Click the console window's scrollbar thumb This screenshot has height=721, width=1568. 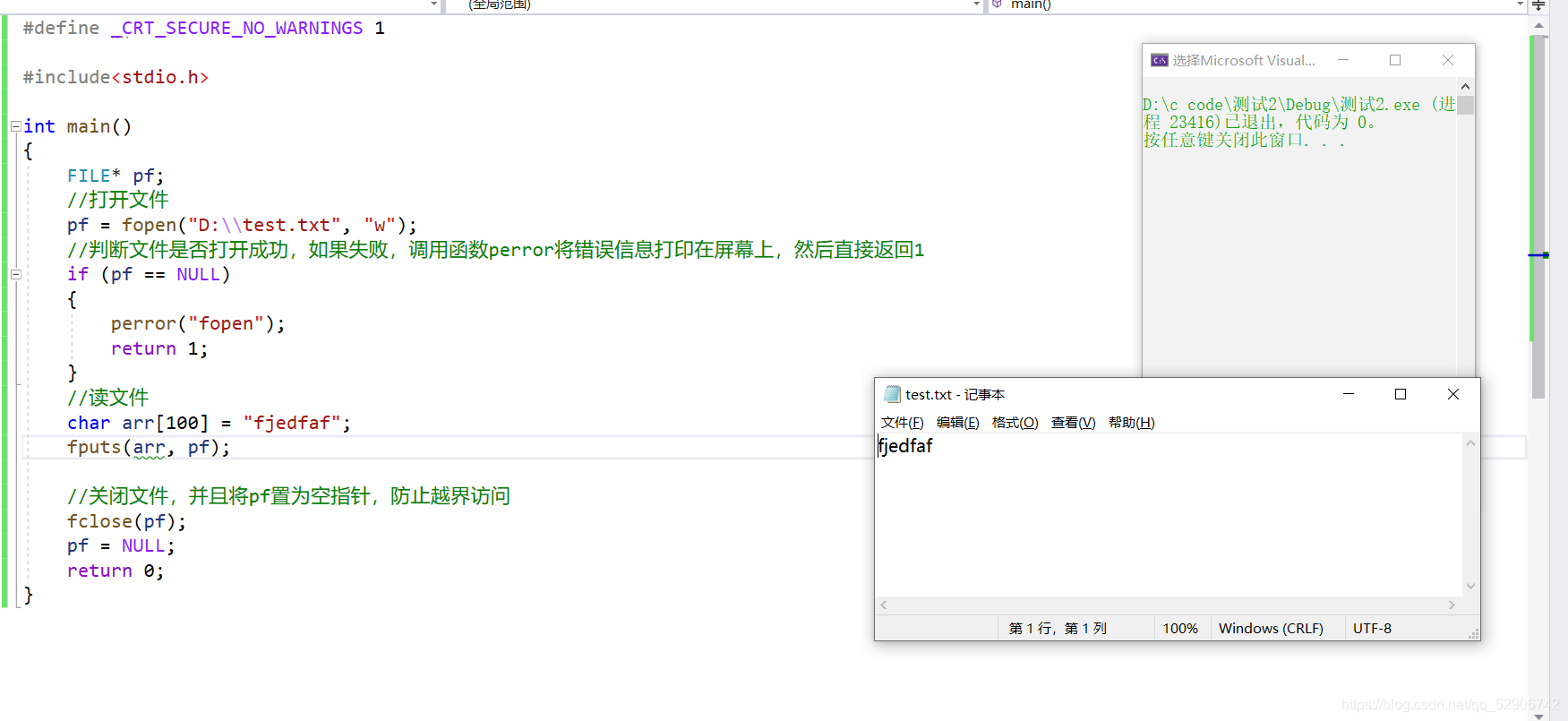pyautogui.click(x=1465, y=105)
